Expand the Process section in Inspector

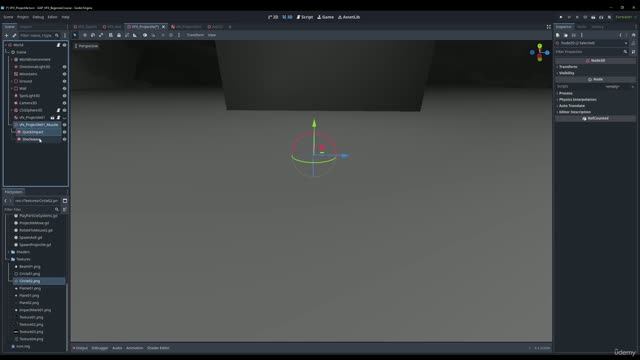pyautogui.click(x=565, y=93)
